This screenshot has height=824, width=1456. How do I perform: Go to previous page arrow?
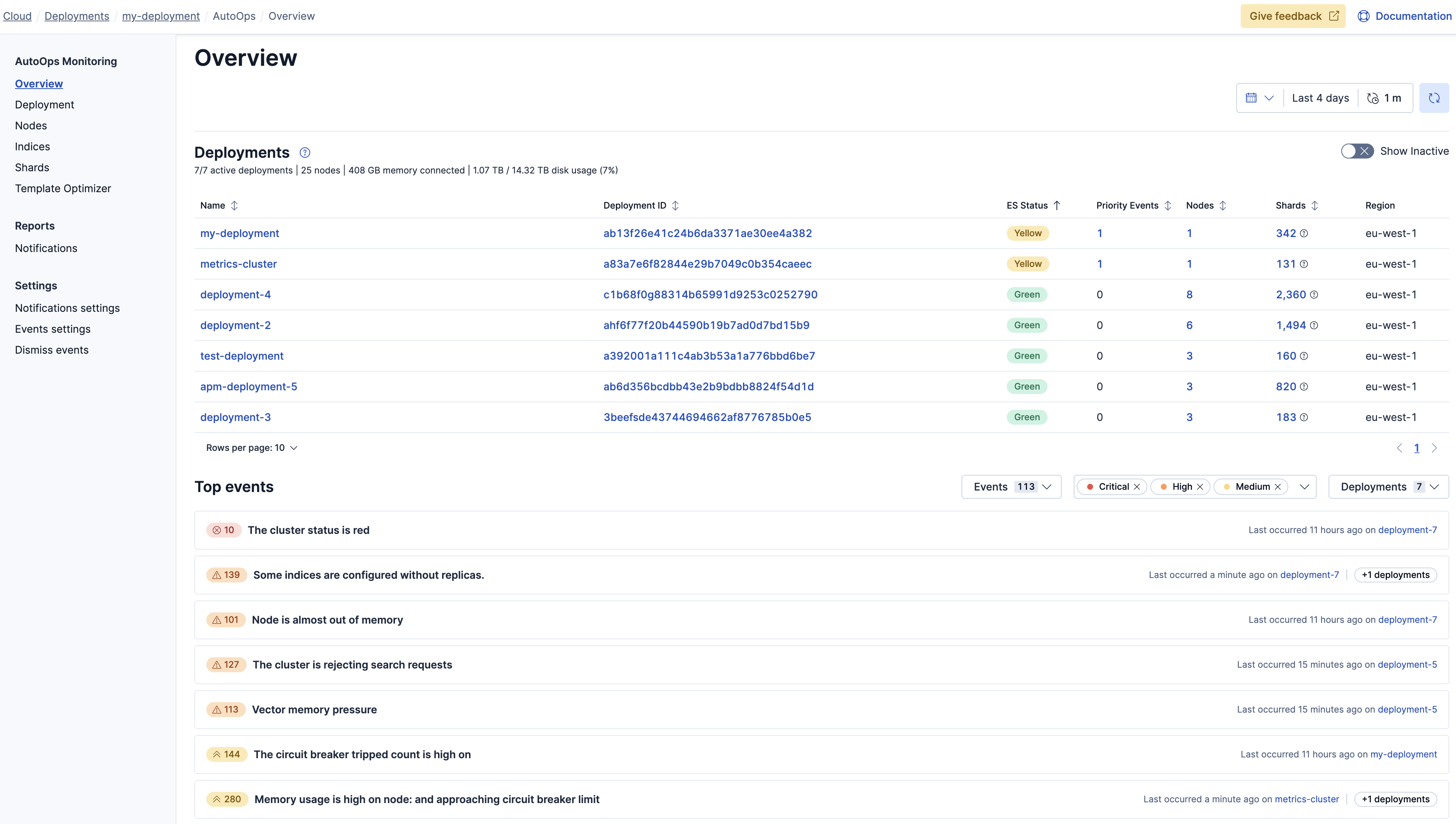coord(1400,448)
